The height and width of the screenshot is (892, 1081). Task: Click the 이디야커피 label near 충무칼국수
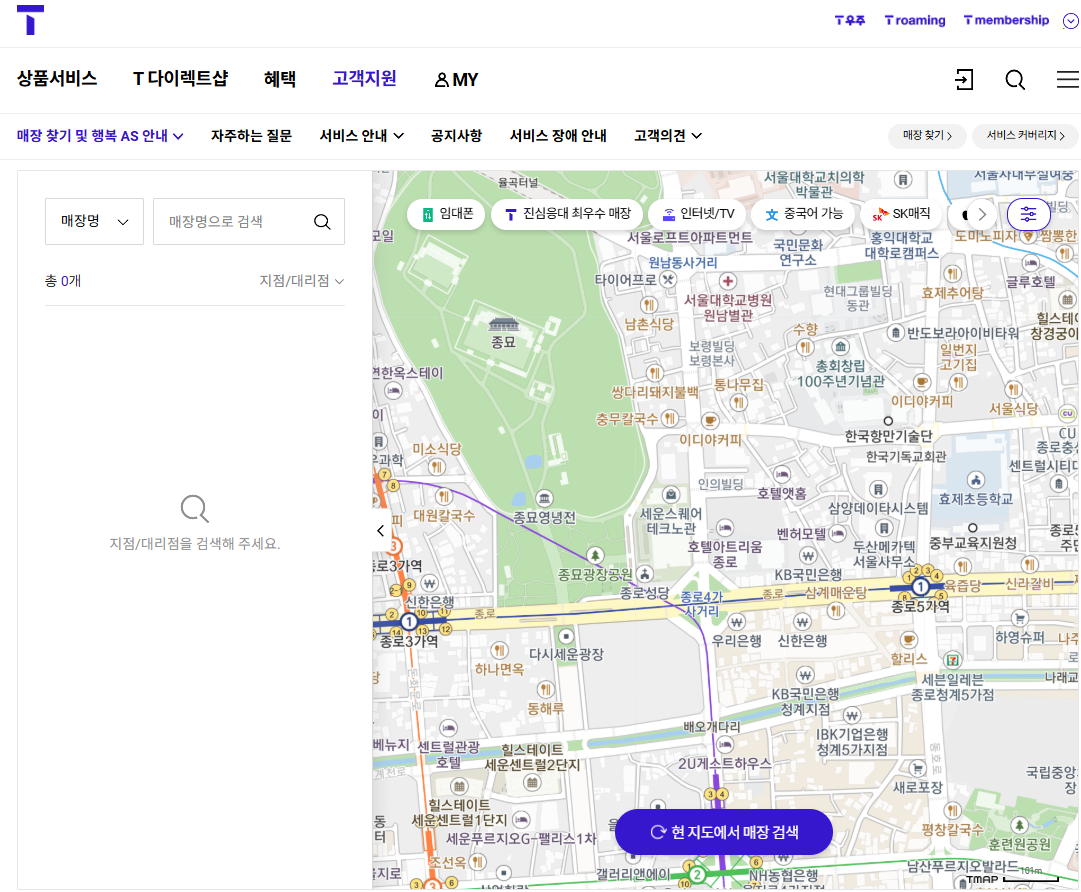pyautogui.click(x=710, y=439)
